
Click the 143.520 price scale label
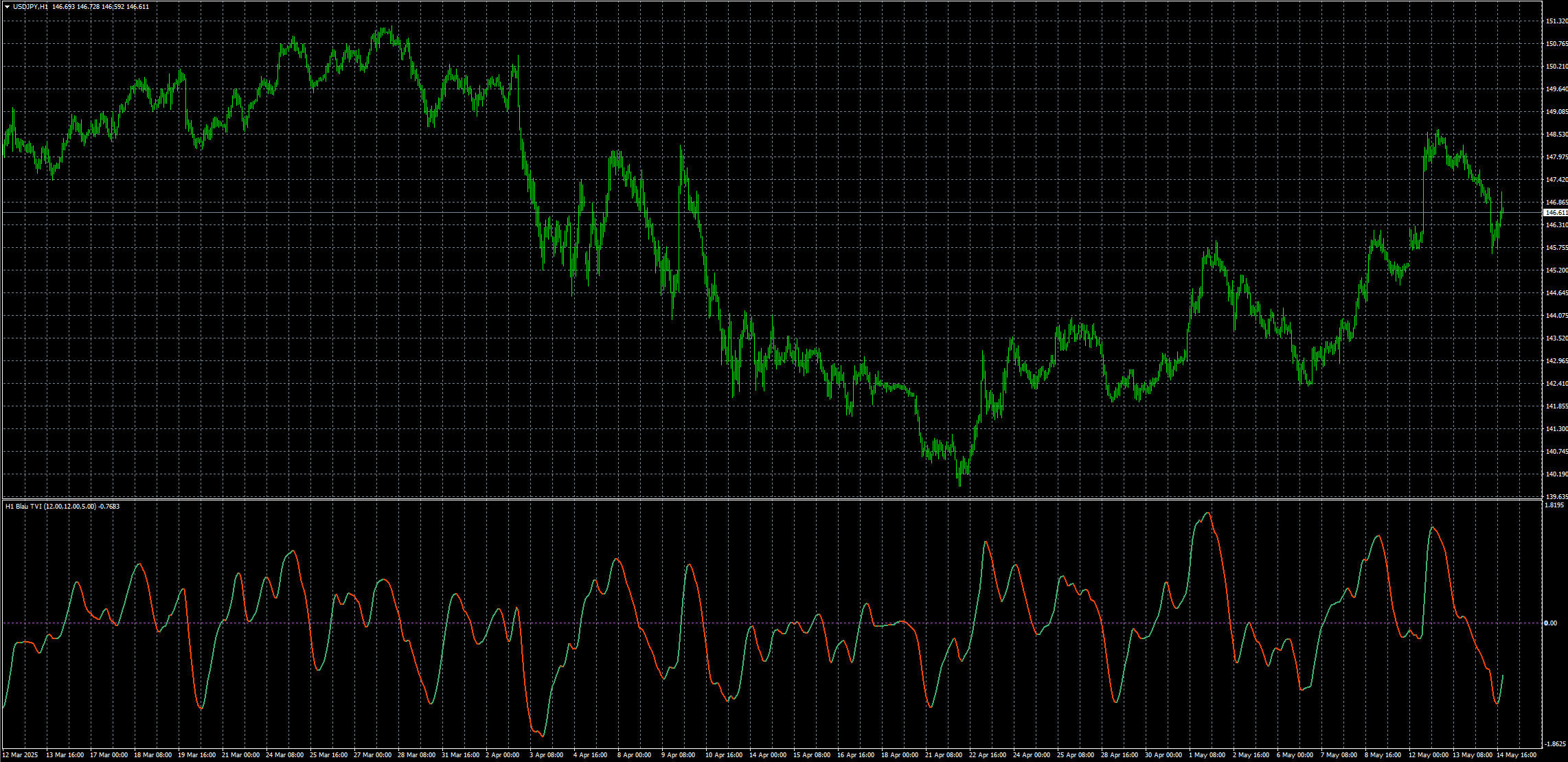coord(1556,338)
